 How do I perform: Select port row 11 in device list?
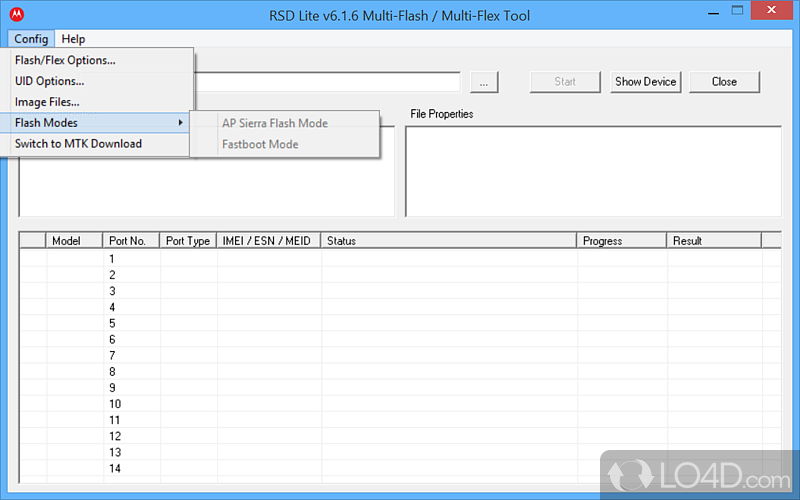click(x=400, y=420)
